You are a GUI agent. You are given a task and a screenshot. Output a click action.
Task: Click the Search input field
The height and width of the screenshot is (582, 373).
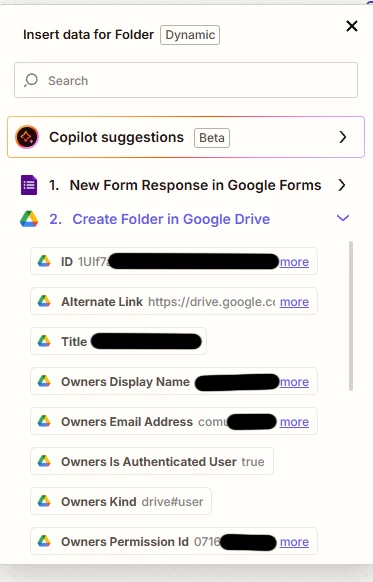[186, 80]
